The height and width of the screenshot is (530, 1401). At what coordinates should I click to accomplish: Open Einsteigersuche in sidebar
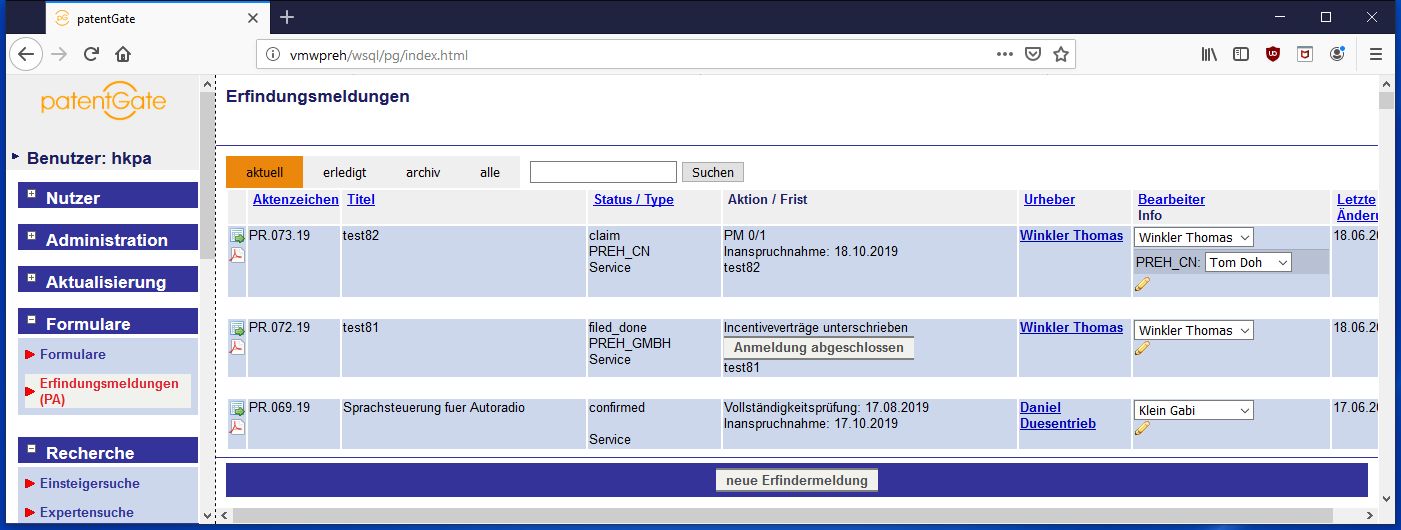pyautogui.click(x=89, y=483)
